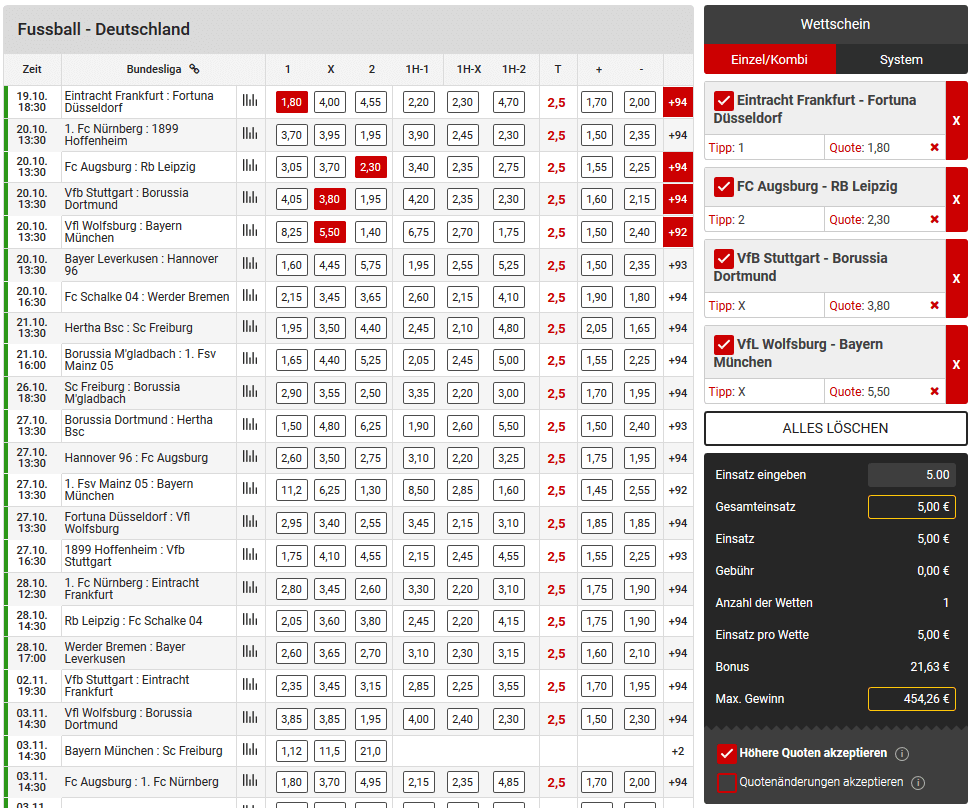The height and width of the screenshot is (808, 971).
Task: View statistics icon for 1. Fsv Mainz 05 : Bayern München
Action: point(250,489)
